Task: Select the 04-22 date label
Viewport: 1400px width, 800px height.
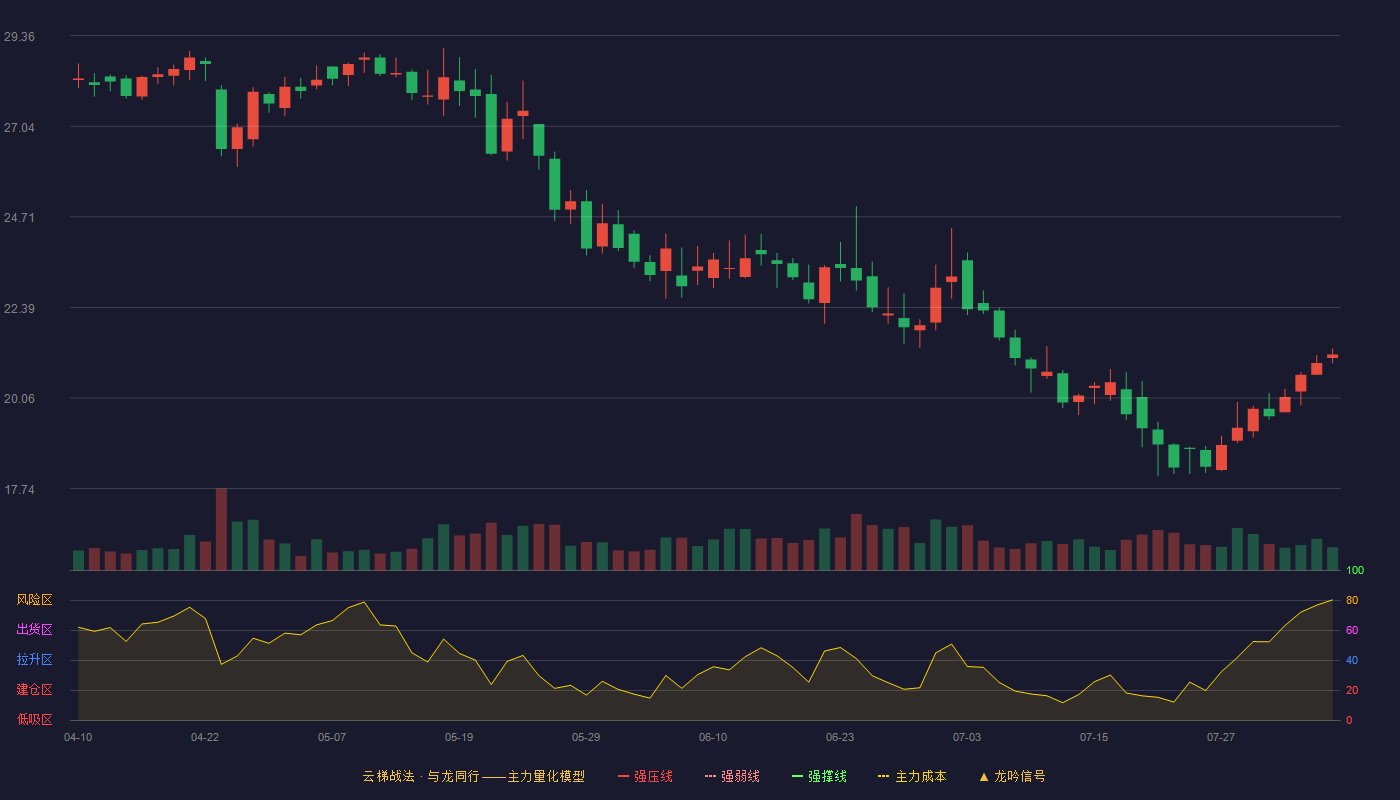Action: [205, 737]
